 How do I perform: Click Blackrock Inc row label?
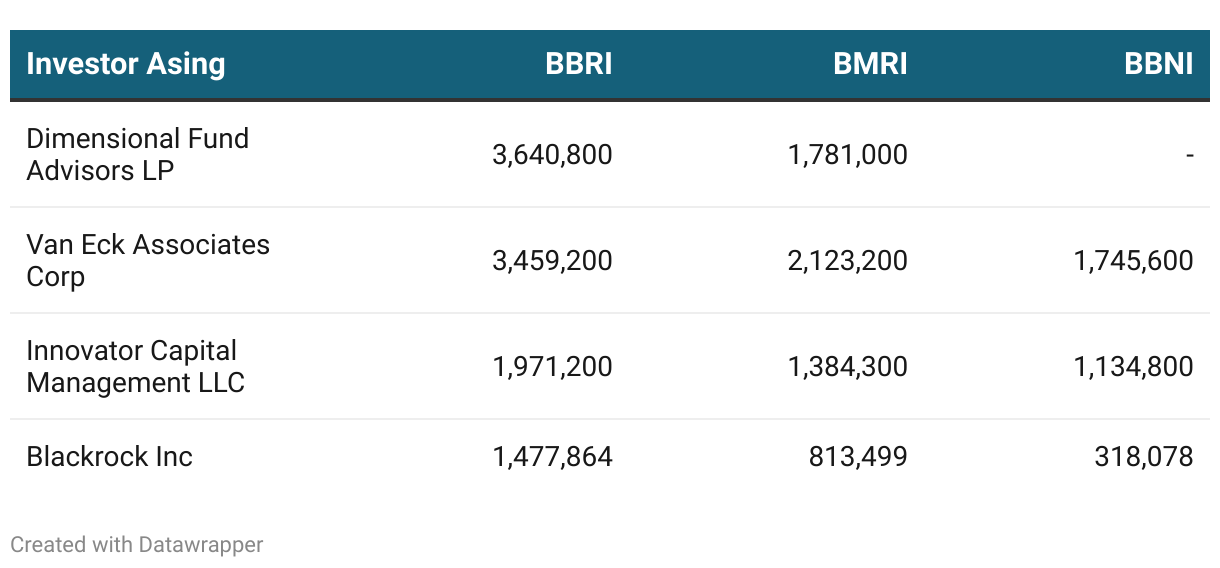coord(109,457)
